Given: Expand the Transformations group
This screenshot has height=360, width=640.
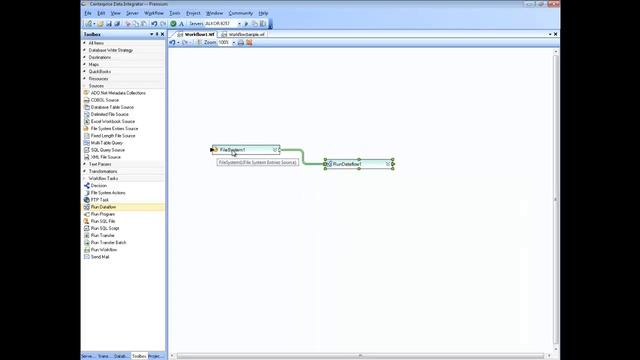Looking at the screenshot, I should [84, 171].
